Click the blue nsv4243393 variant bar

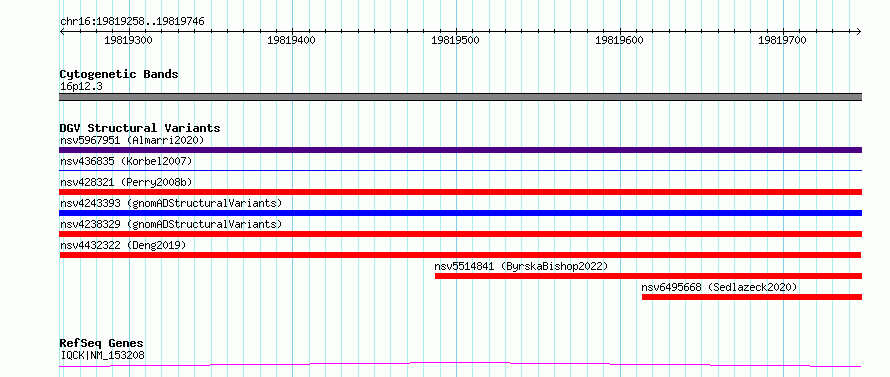[x=460, y=213]
